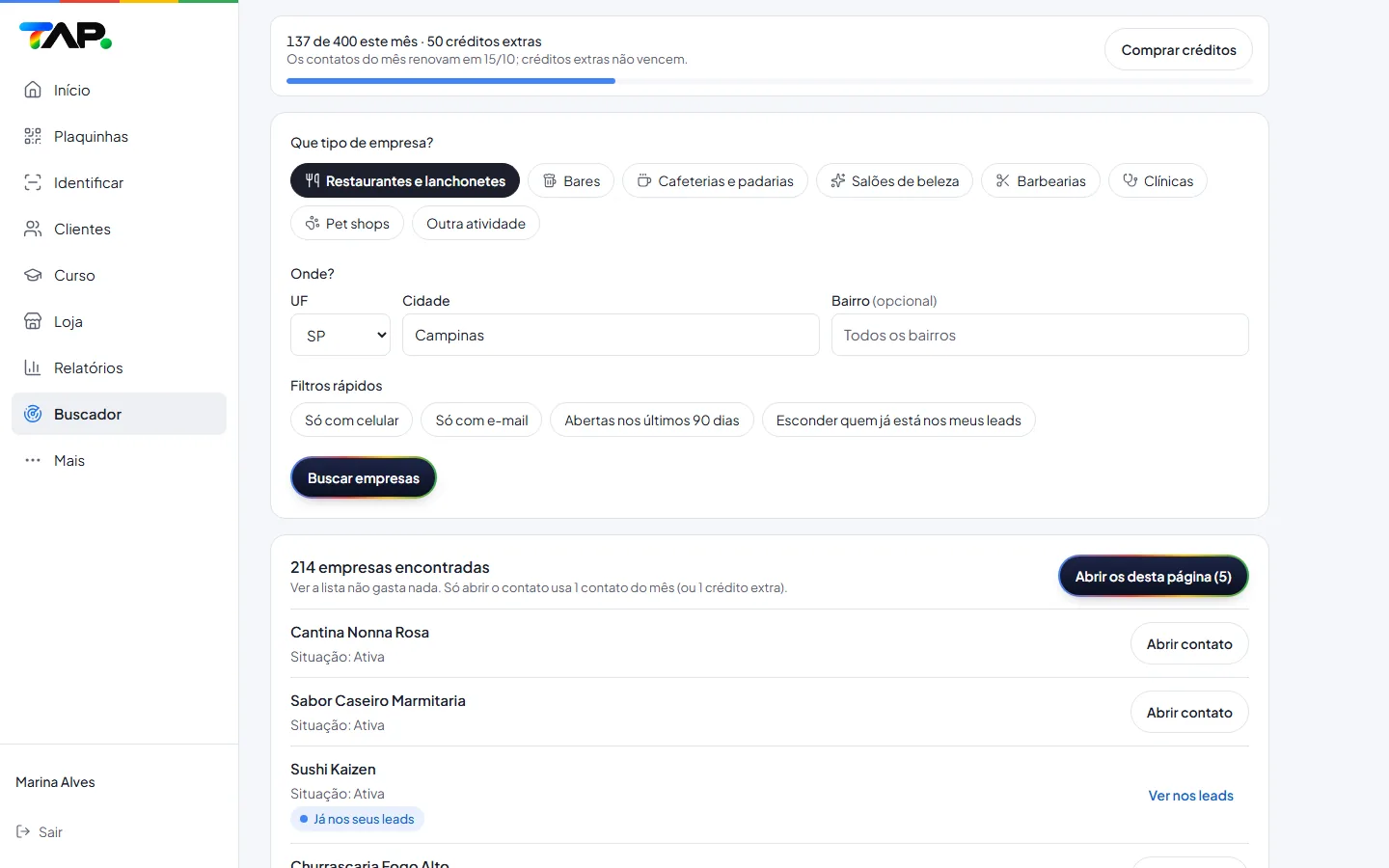Select Clínicas as business type

point(1157,180)
